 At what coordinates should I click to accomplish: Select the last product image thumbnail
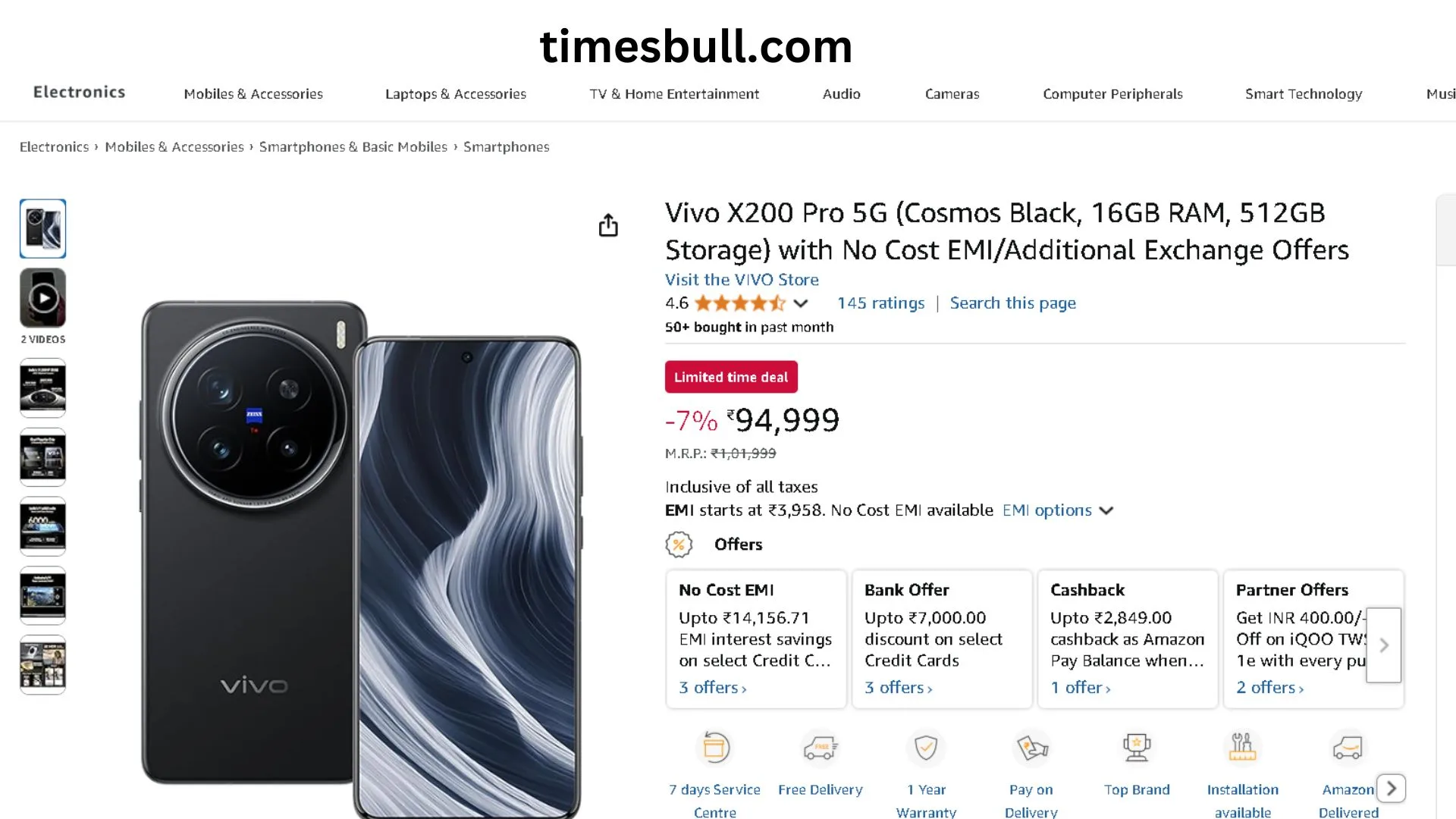(43, 665)
